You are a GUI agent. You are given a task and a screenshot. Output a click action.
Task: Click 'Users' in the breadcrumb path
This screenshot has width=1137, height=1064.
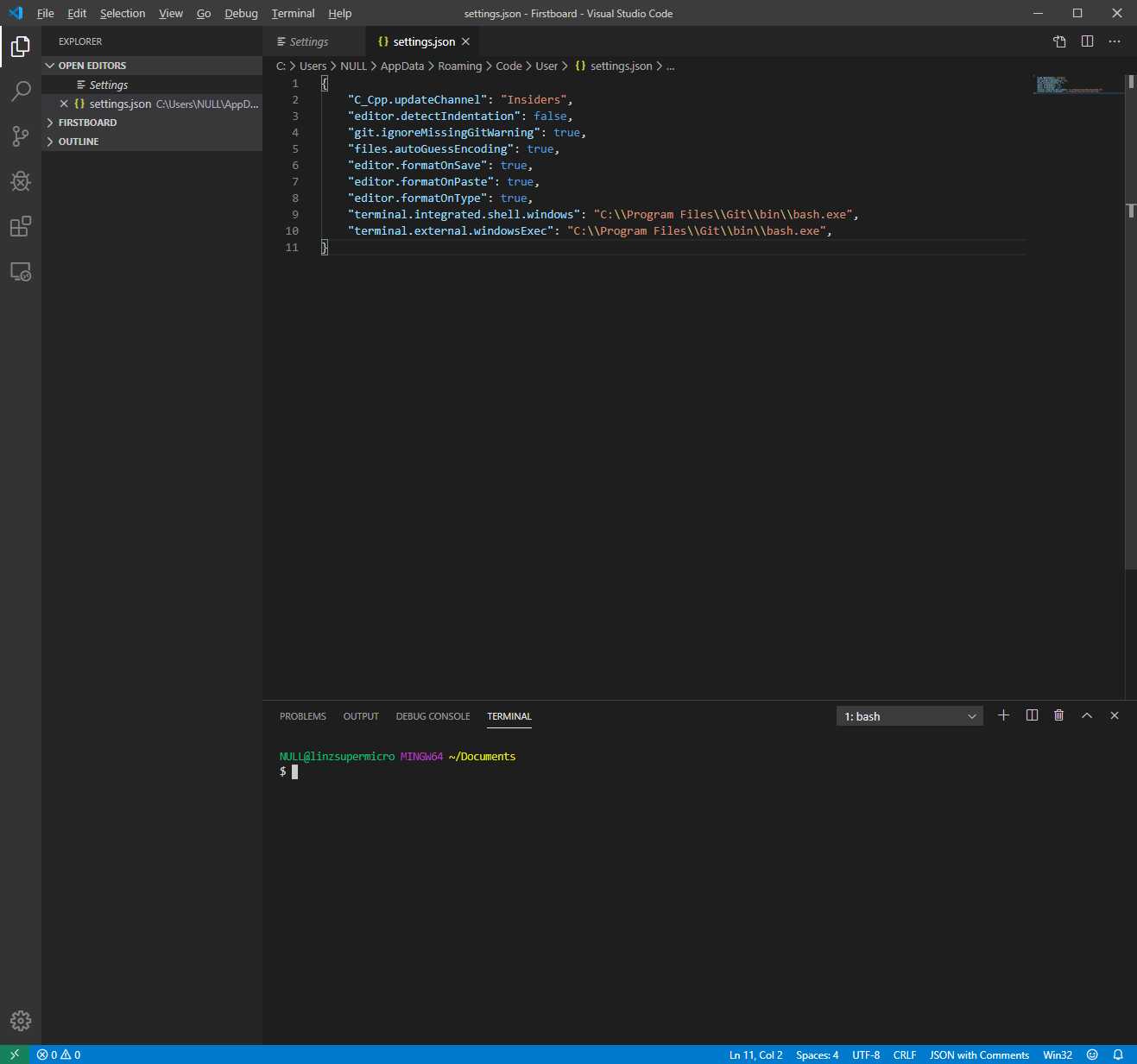tap(313, 66)
